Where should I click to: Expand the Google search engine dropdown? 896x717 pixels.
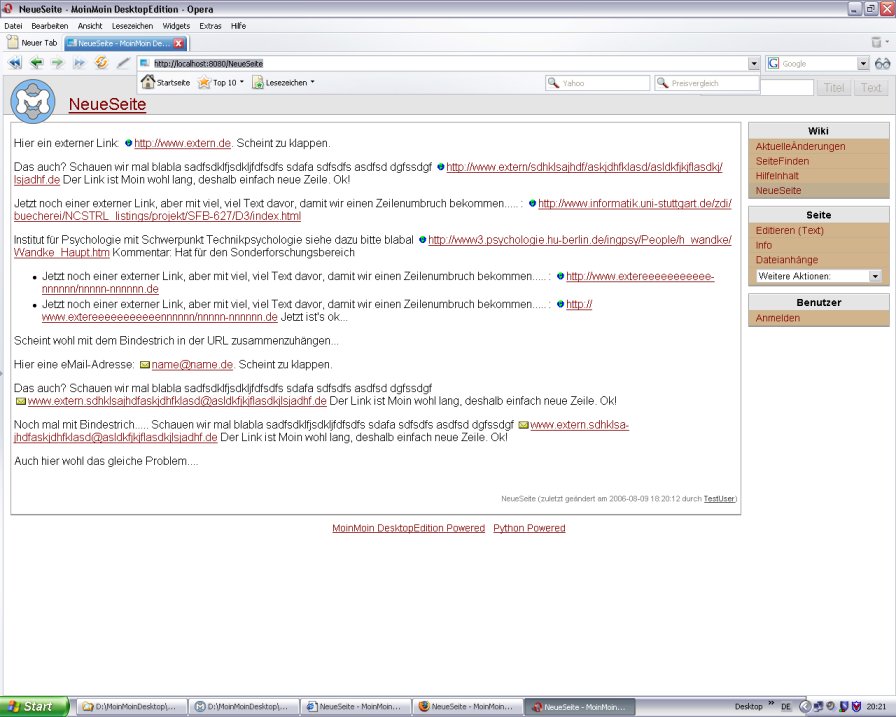(863, 63)
